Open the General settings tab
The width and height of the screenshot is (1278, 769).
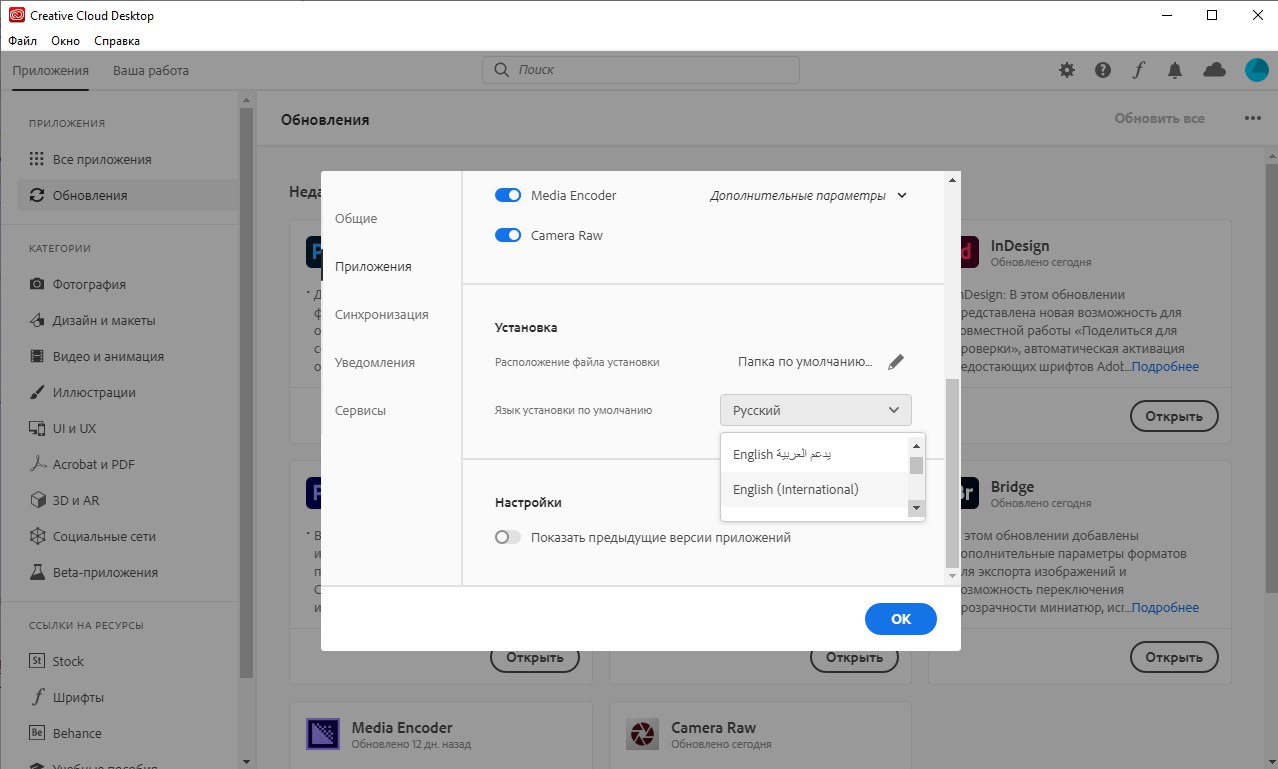pos(356,218)
